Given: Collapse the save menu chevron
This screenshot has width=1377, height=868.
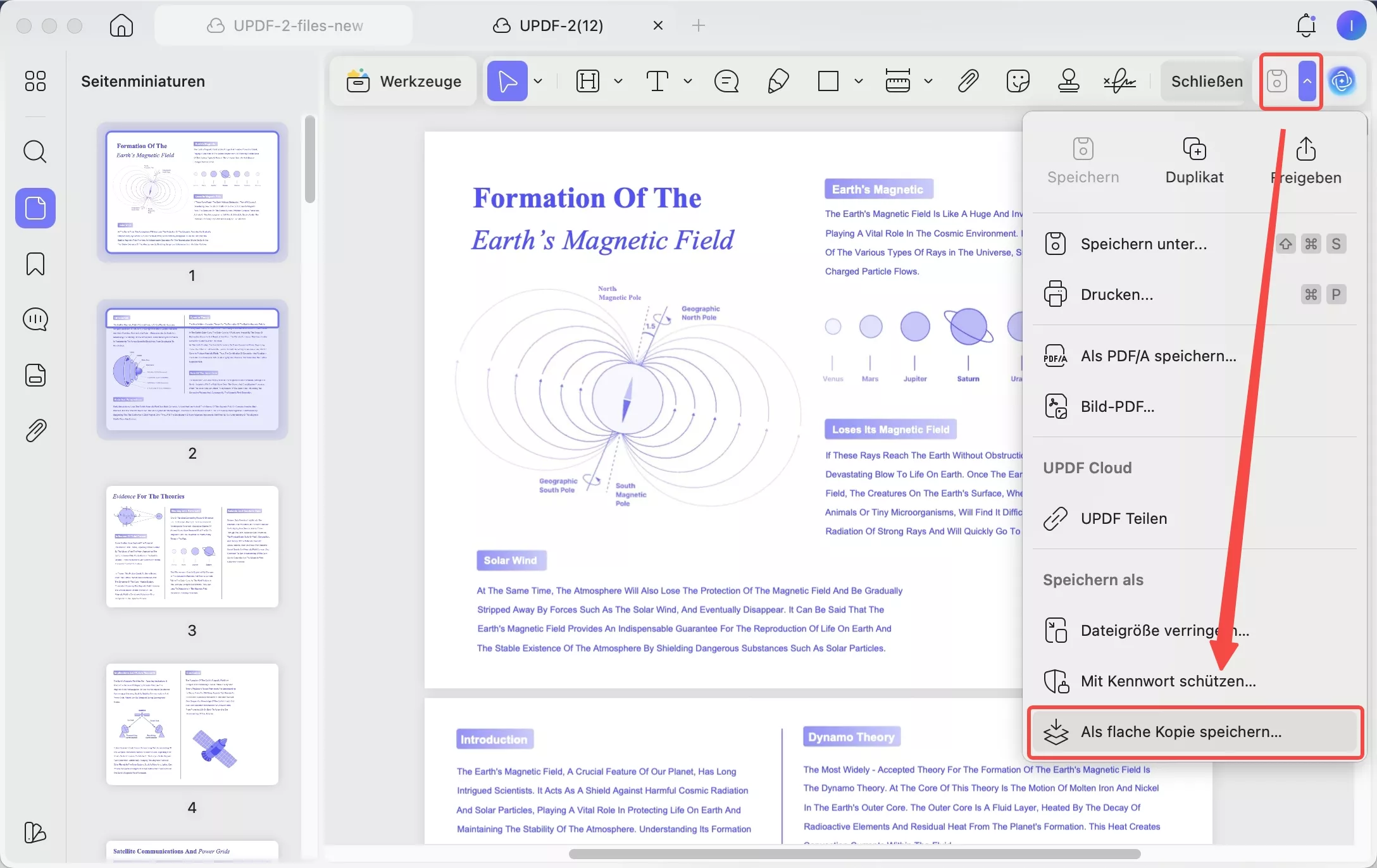Looking at the screenshot, I should [x=1307, y=81].
